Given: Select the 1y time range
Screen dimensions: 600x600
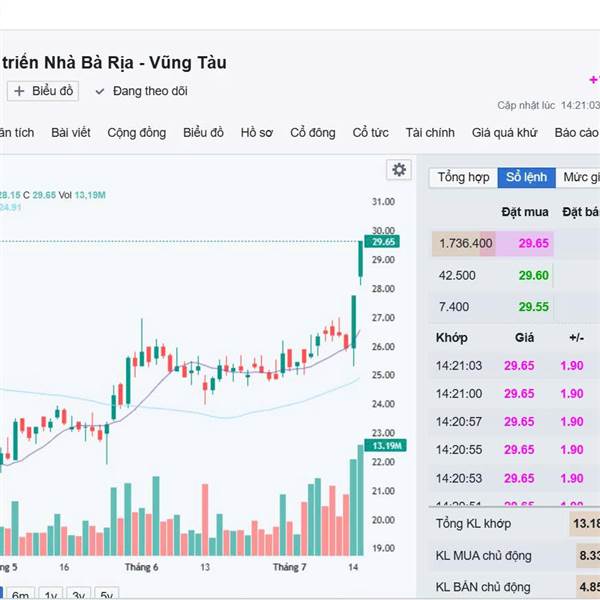Looking at the screenshot, I should pos(51,595).
